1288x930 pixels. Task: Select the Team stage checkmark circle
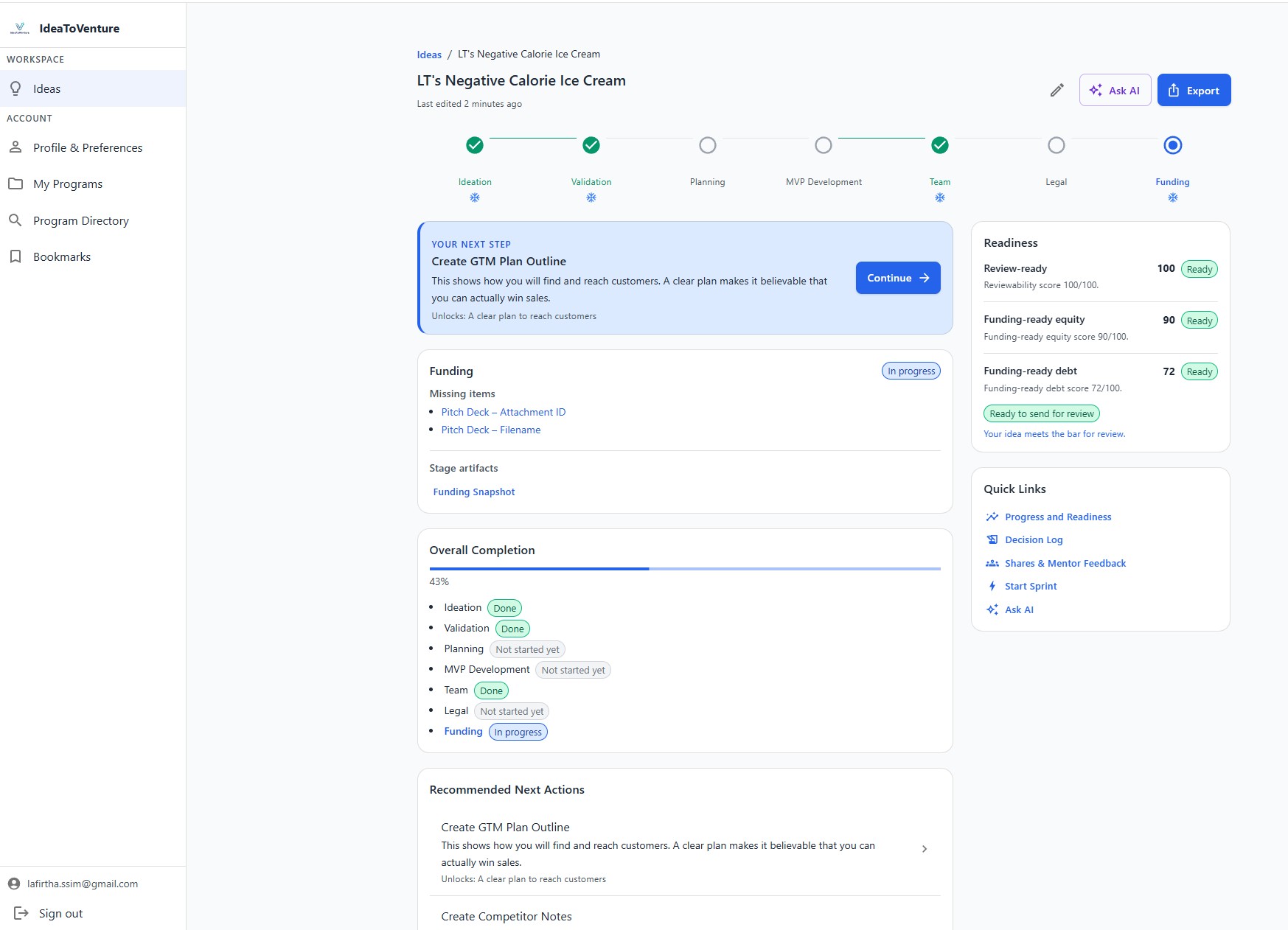tap(940, 145)
